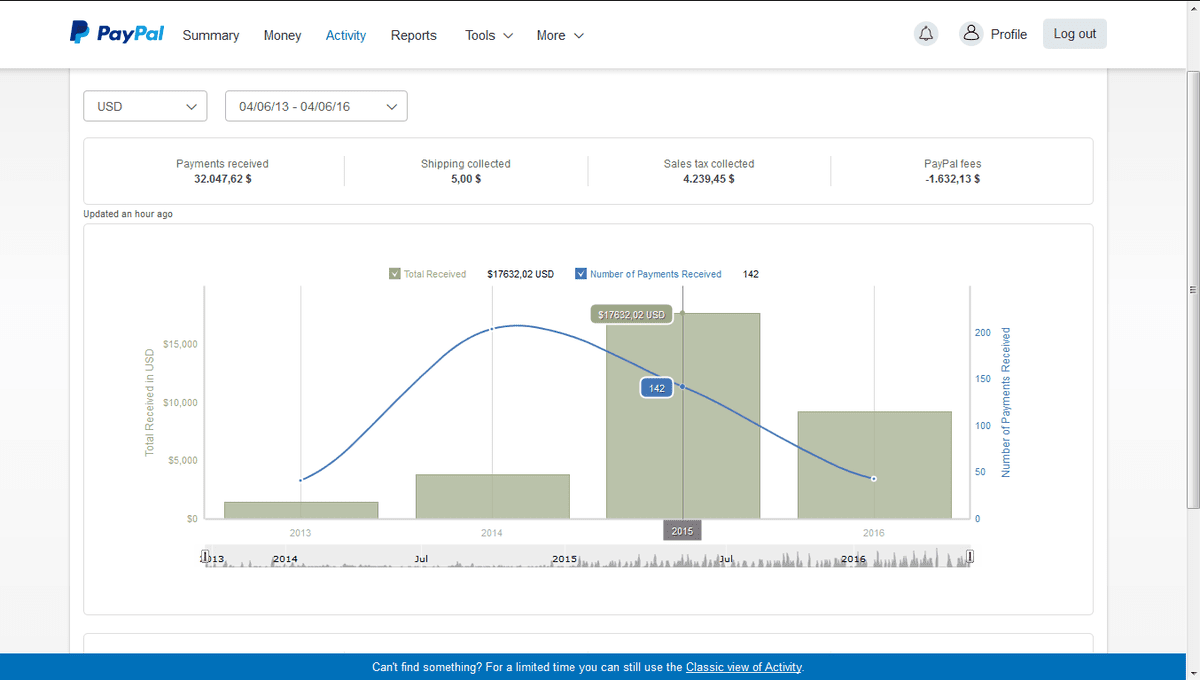Open the Reports tab

[413, 35]
